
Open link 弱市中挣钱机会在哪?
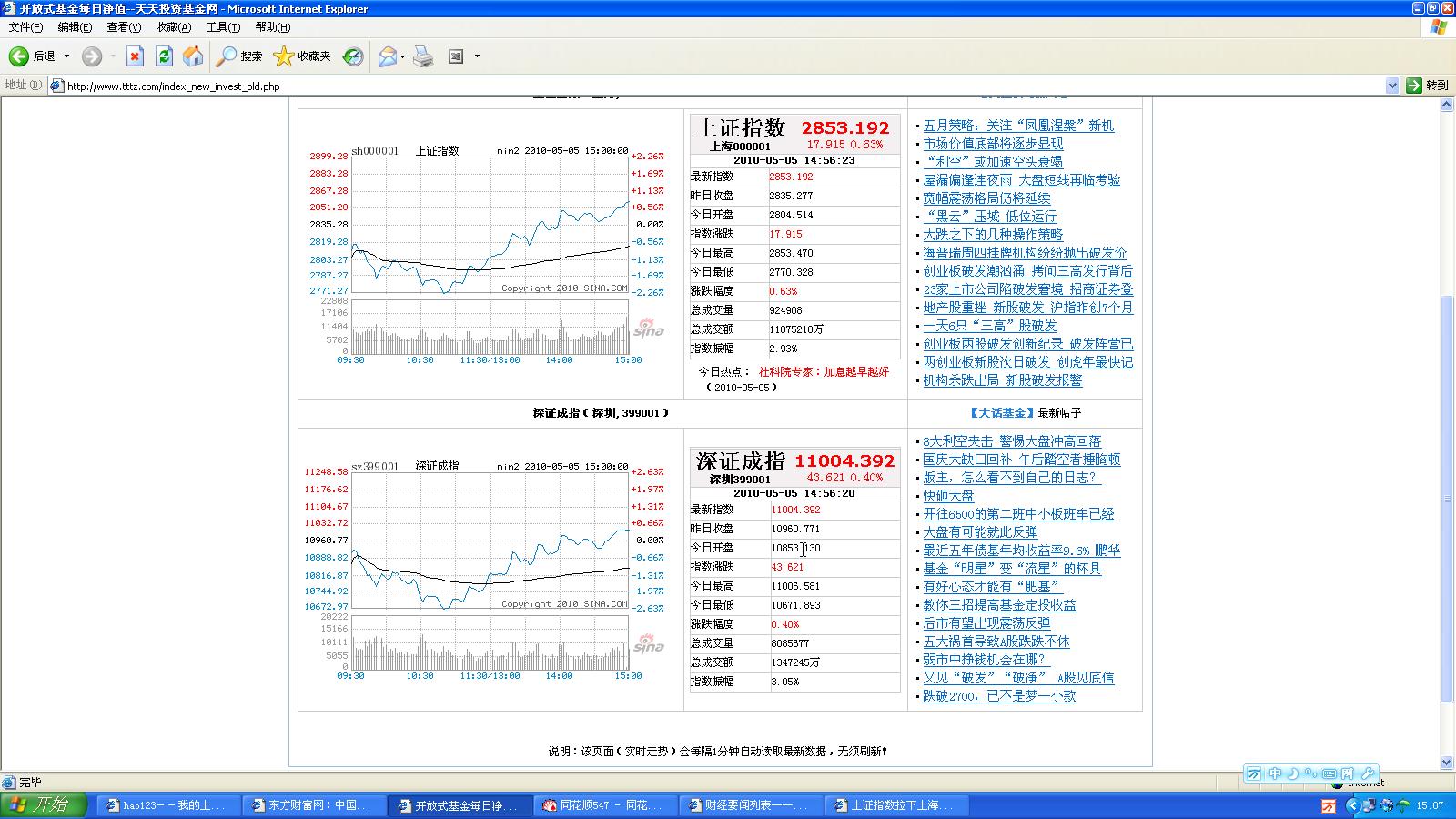click(985, 660)
